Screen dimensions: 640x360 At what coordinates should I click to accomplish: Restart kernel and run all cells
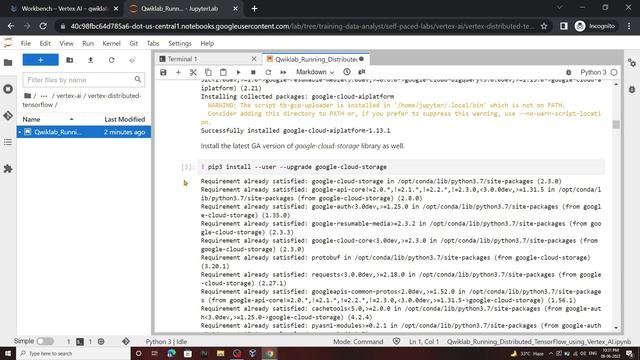point(283,72)
